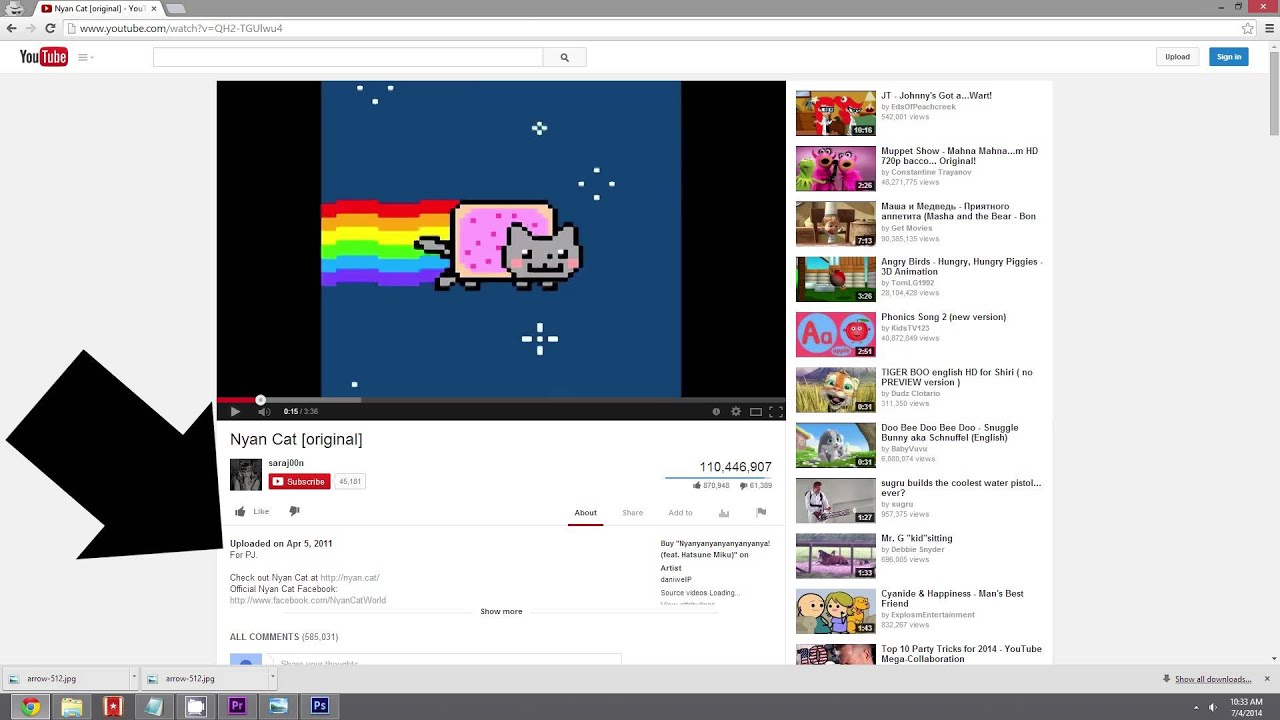Viewport: 1280px width, 720px height.
Task: Open Muppet Show Mahna Mahna video title
Action: click(x=959, y=156)
